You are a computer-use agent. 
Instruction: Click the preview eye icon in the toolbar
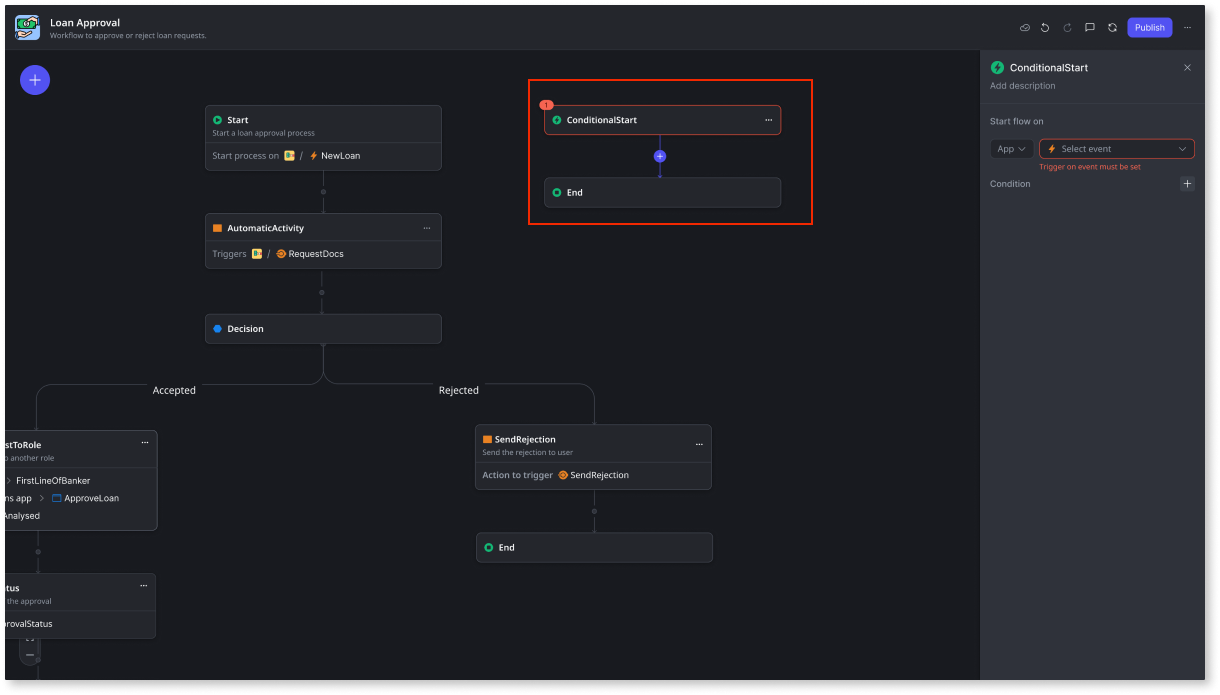click(x=1025, y=27)
